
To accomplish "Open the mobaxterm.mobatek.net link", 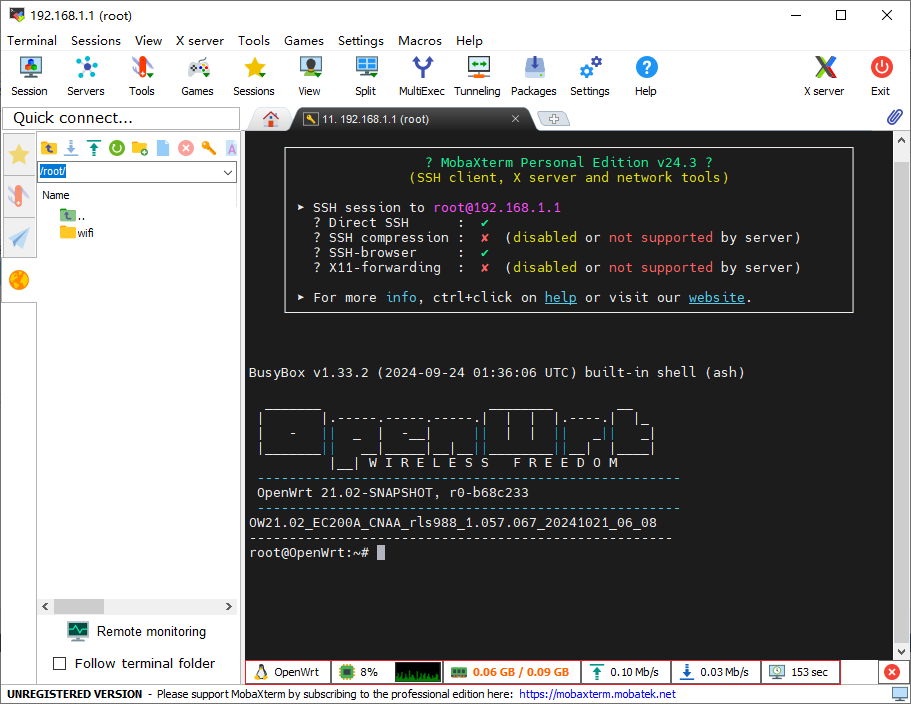I will coord(597,694).
